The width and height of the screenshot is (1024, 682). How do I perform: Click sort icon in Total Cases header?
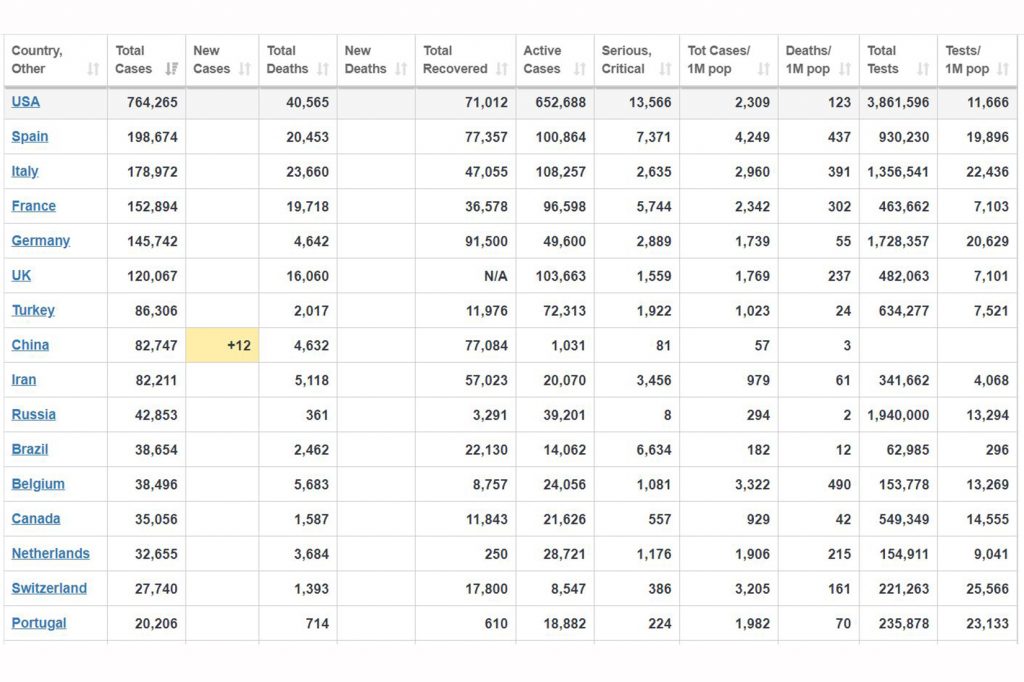pos(171,69)
